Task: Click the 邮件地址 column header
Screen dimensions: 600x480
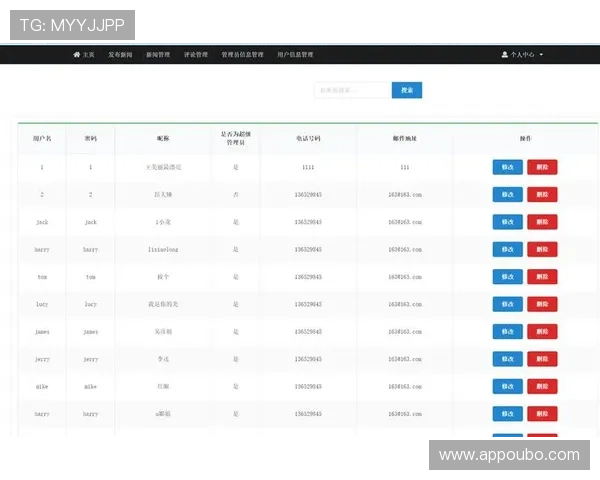Action: (405, 139)
